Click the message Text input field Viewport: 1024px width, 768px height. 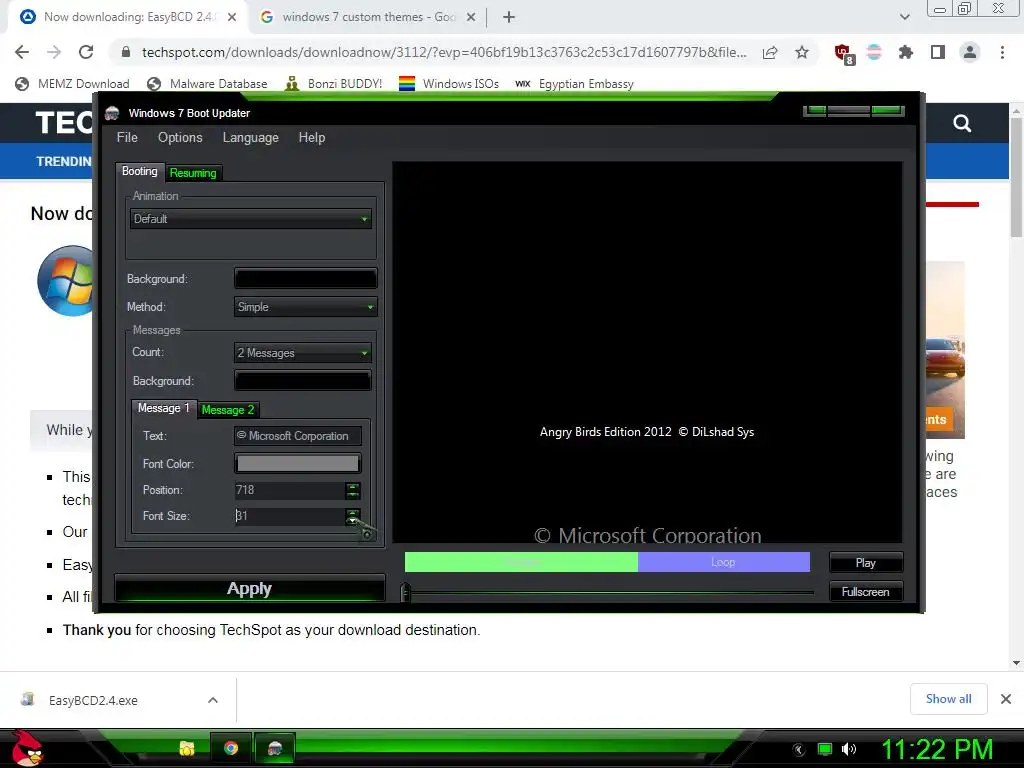[x=298, y=436]
